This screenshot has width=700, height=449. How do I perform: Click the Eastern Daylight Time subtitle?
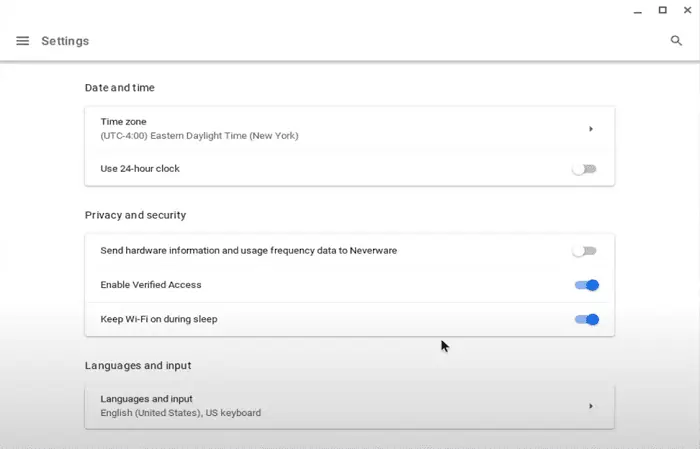coord(199,136)
